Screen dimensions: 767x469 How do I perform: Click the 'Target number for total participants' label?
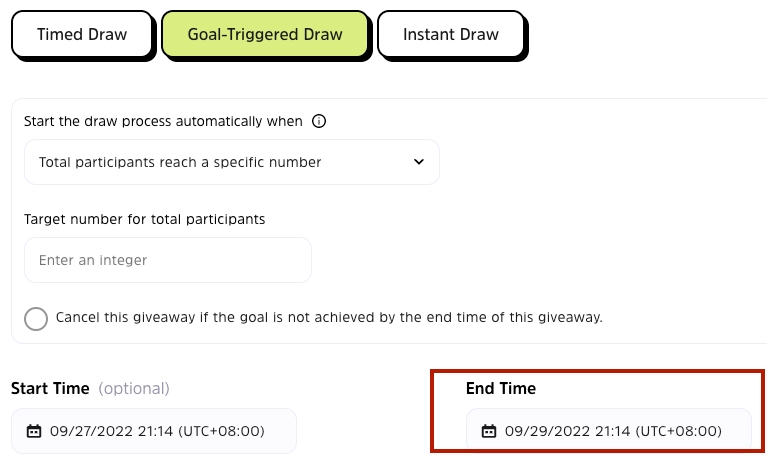(x=151, y=218)
